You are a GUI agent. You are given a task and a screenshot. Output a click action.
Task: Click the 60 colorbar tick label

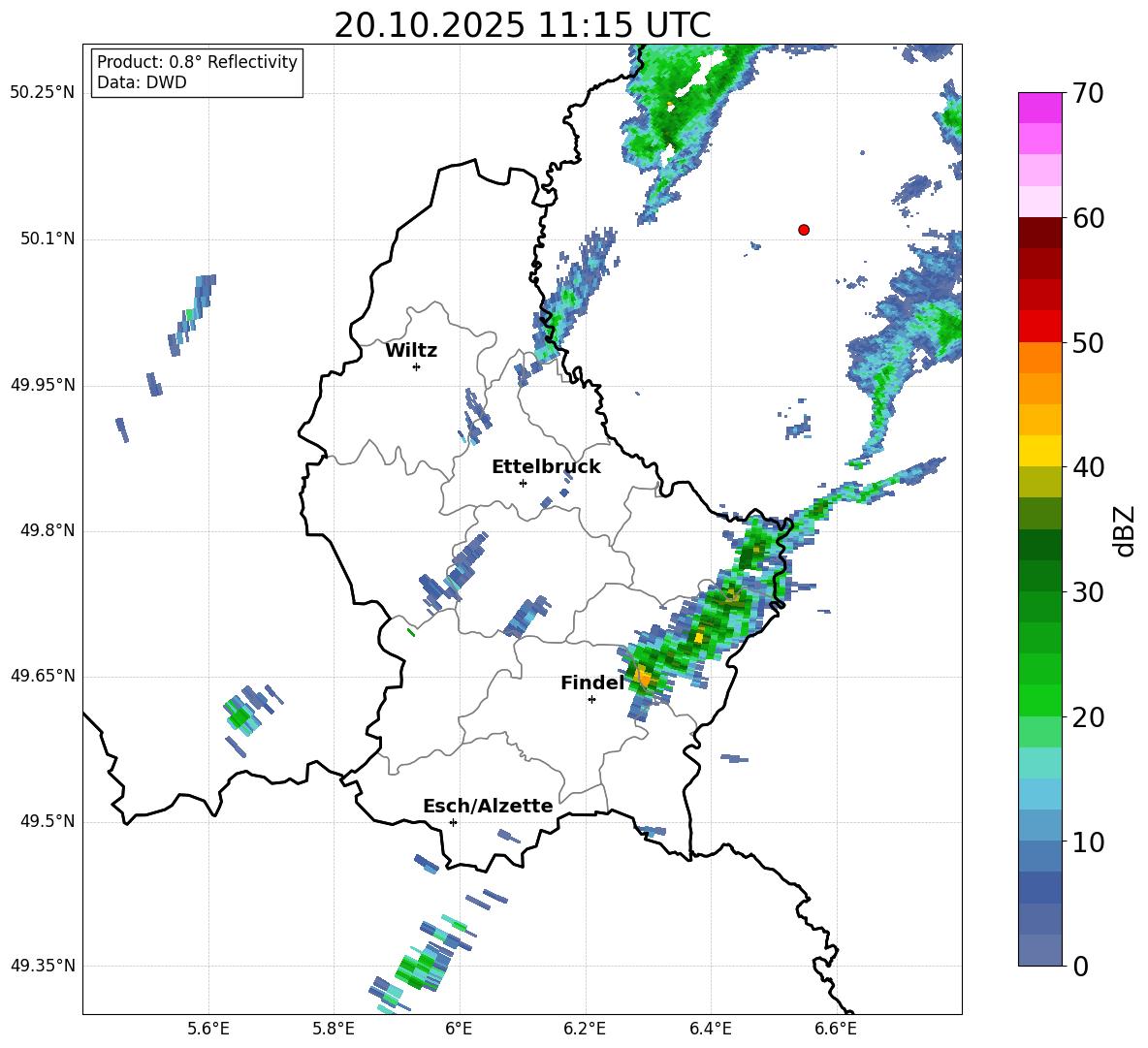coord(1088,218)
